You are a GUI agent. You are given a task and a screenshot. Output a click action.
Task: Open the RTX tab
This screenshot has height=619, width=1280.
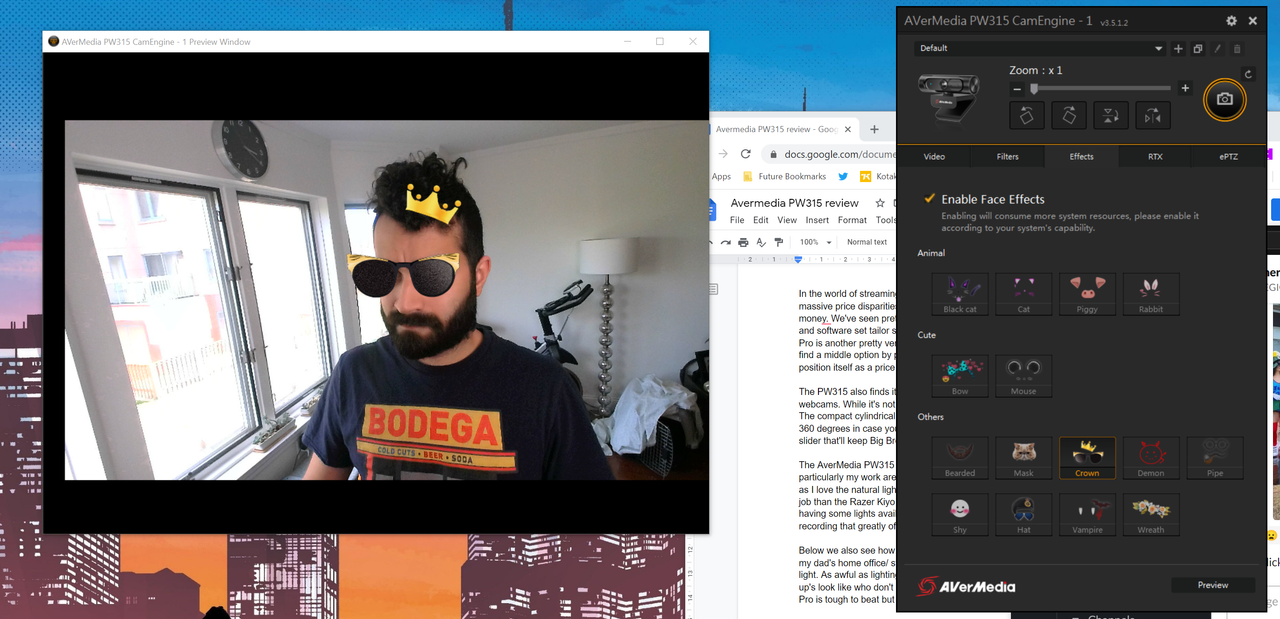(x=1155, y=156)
